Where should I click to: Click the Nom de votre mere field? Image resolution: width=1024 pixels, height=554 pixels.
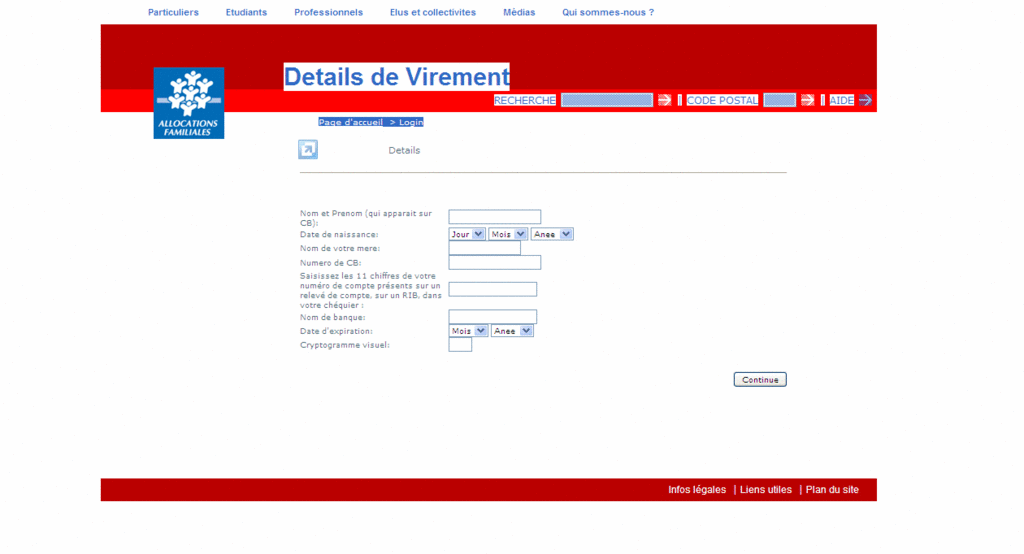tap(485, 248)
